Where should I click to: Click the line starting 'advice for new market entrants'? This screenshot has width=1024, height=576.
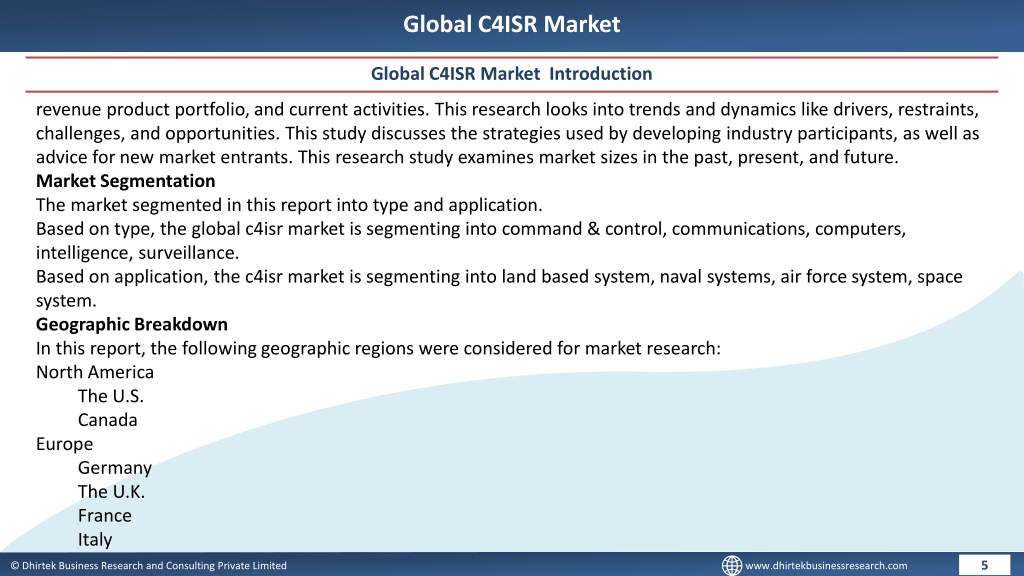click(467, 157)
